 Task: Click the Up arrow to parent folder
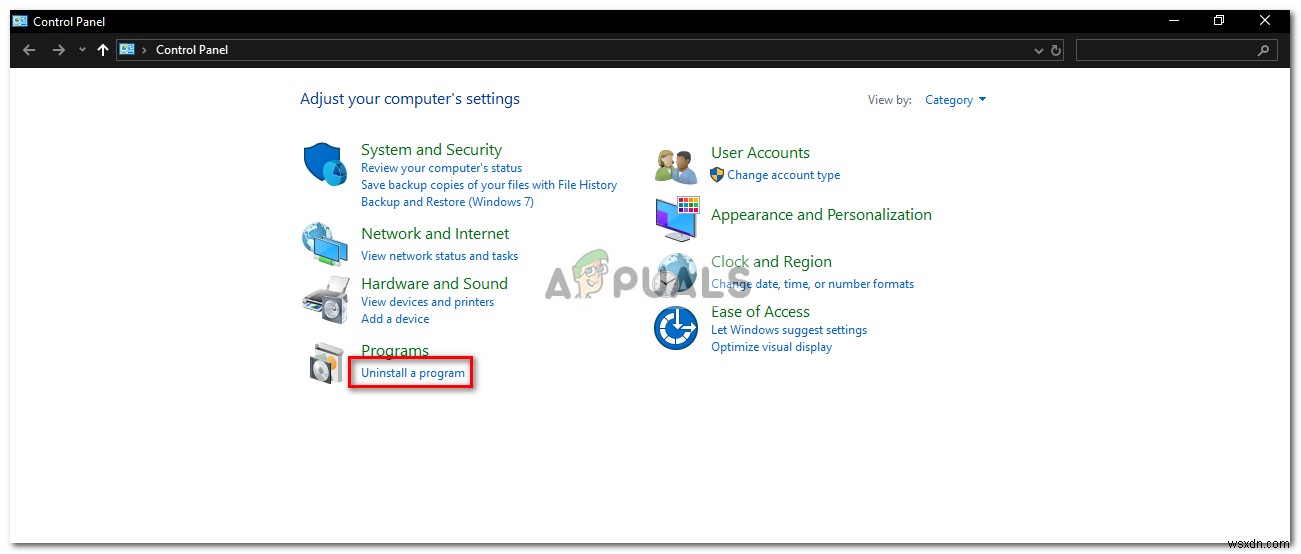(x=103, y=50)
